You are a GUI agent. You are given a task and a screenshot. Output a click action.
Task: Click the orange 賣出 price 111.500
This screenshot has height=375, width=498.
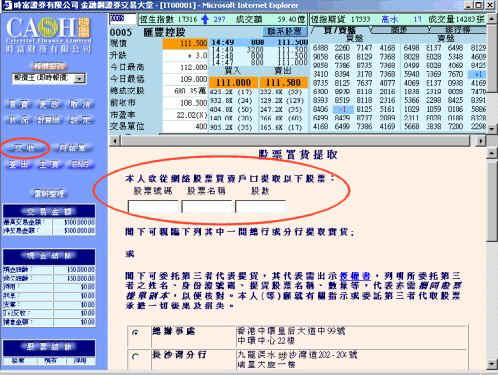(x=283, y=82)
